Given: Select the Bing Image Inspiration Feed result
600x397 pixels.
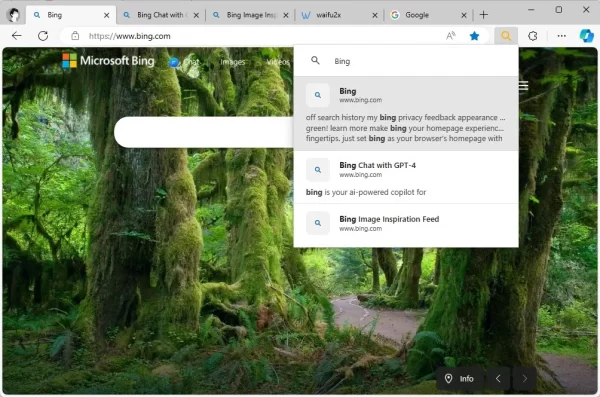Looking at the screenshot, I should click(406, 225).
